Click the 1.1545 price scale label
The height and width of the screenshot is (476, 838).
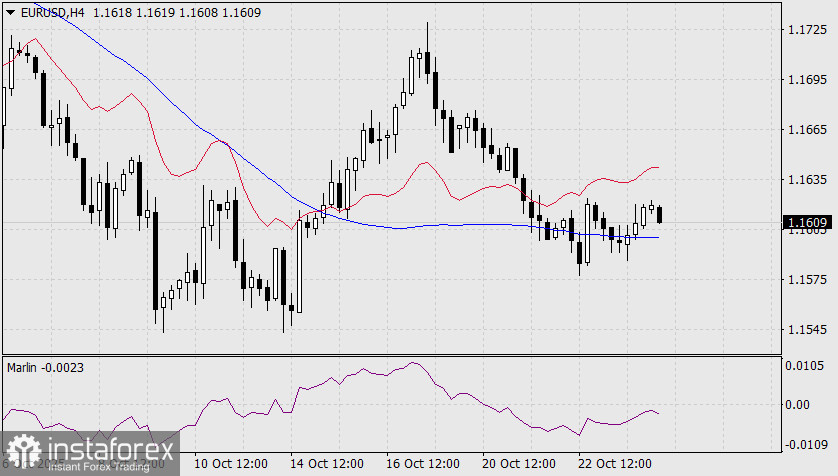(x=807, y=330)
